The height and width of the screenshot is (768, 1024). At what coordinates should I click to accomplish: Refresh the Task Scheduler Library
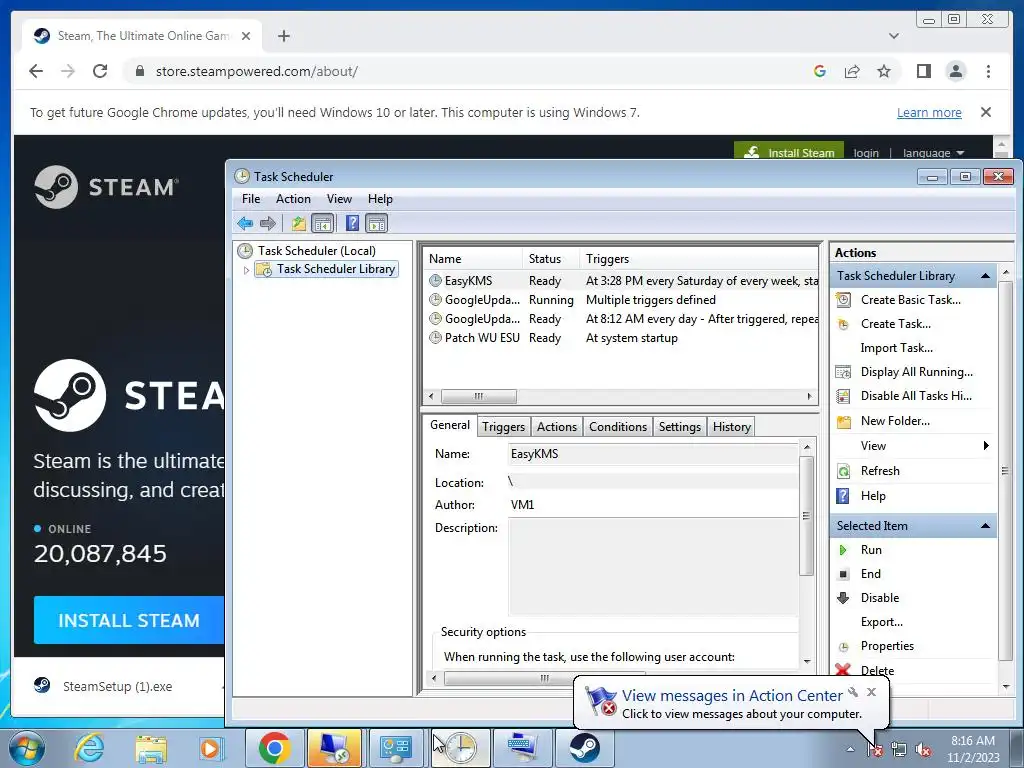click(x=880, y=471)
